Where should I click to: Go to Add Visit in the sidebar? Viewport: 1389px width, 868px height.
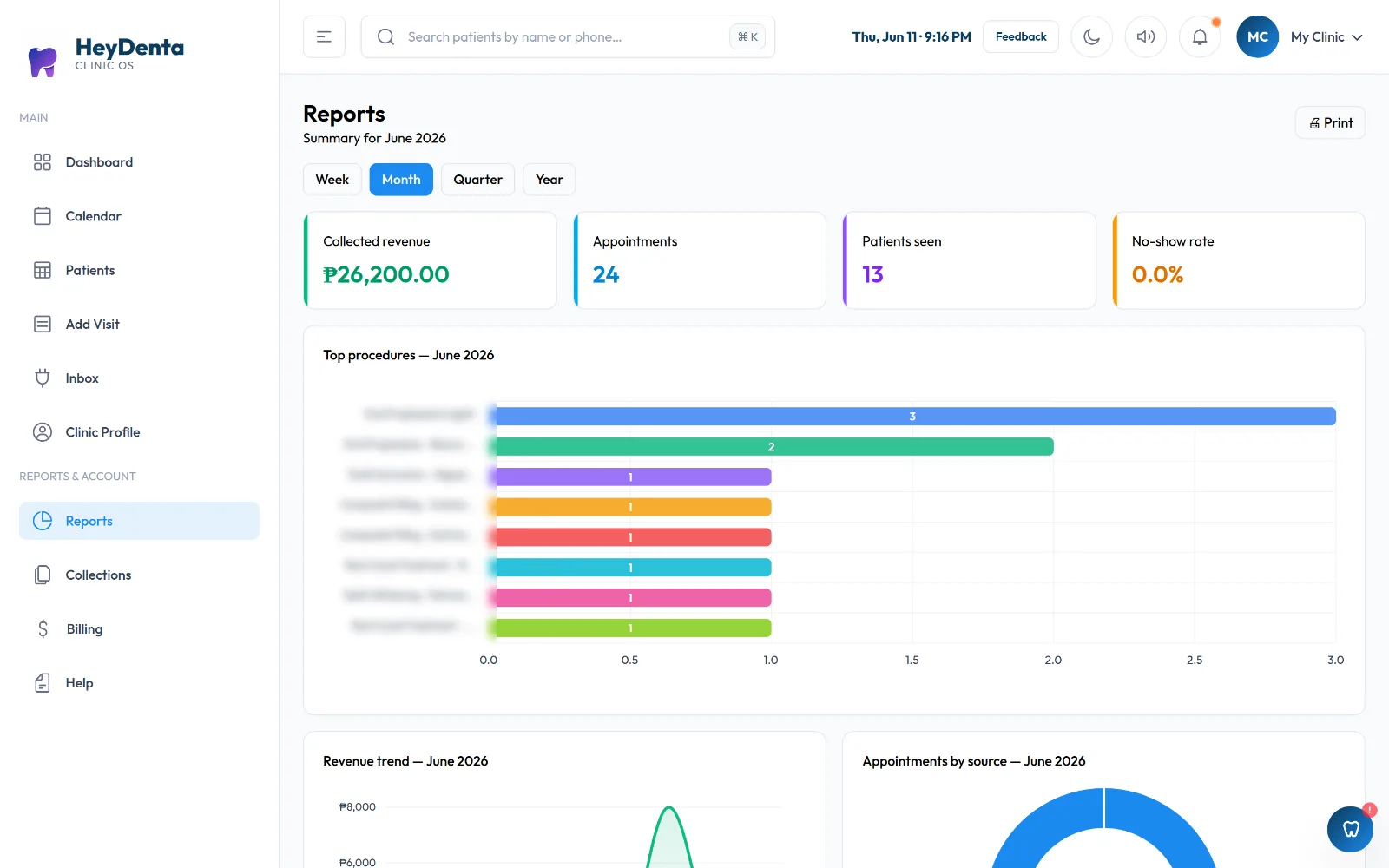tap(139, 324)
